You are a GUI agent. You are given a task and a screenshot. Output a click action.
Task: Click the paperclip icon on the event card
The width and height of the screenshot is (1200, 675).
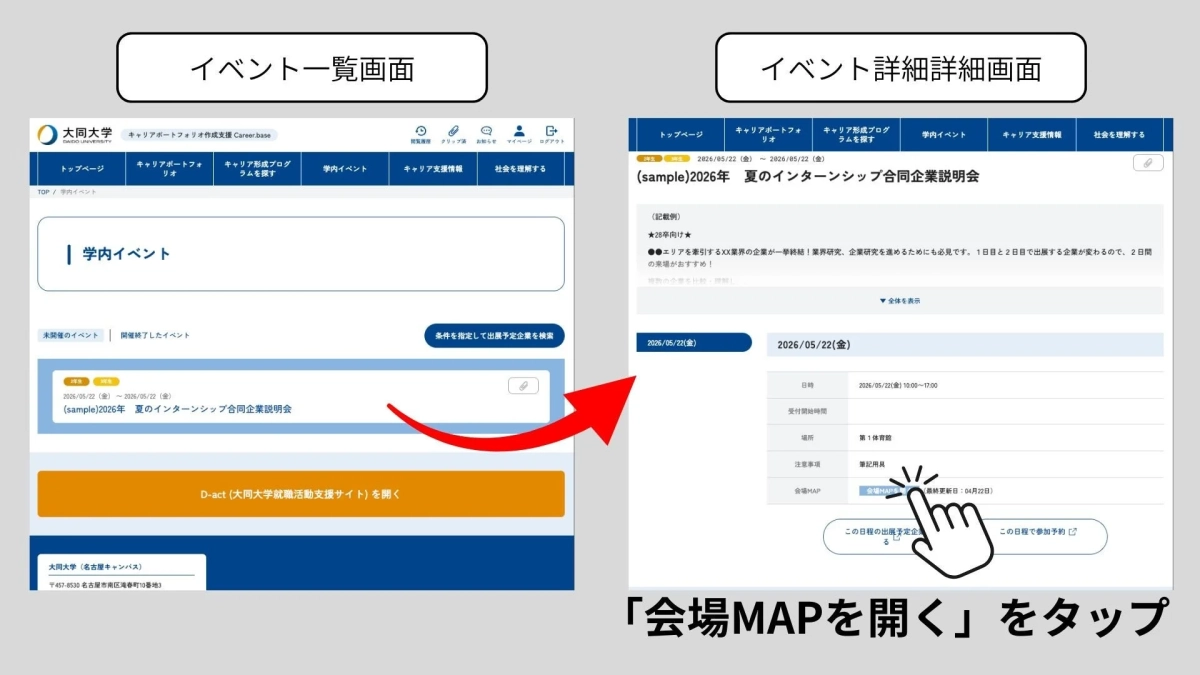point(522,387)
